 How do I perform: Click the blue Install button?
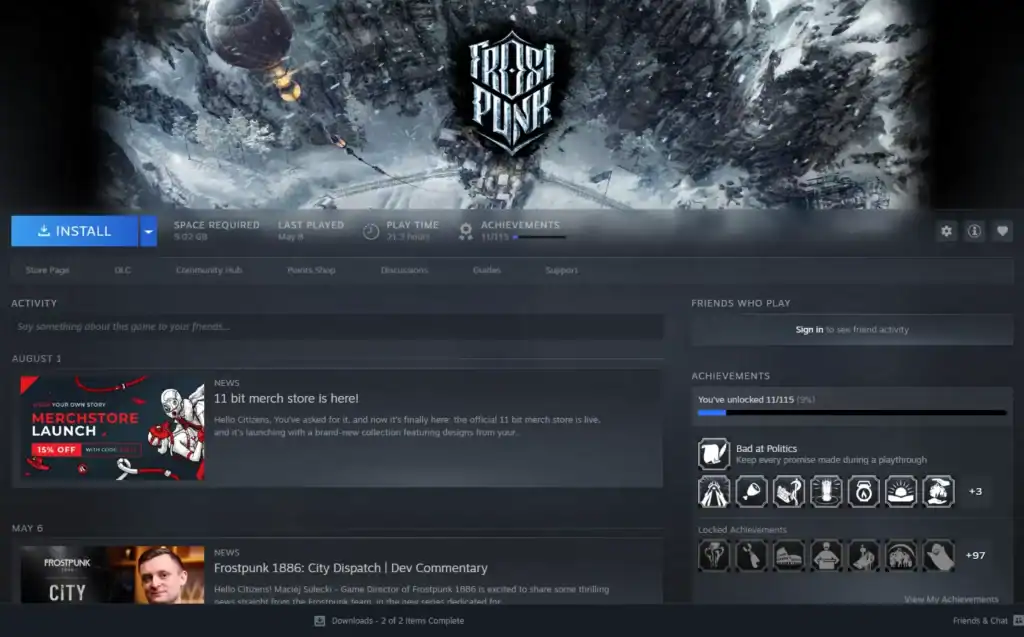point(74,231)
